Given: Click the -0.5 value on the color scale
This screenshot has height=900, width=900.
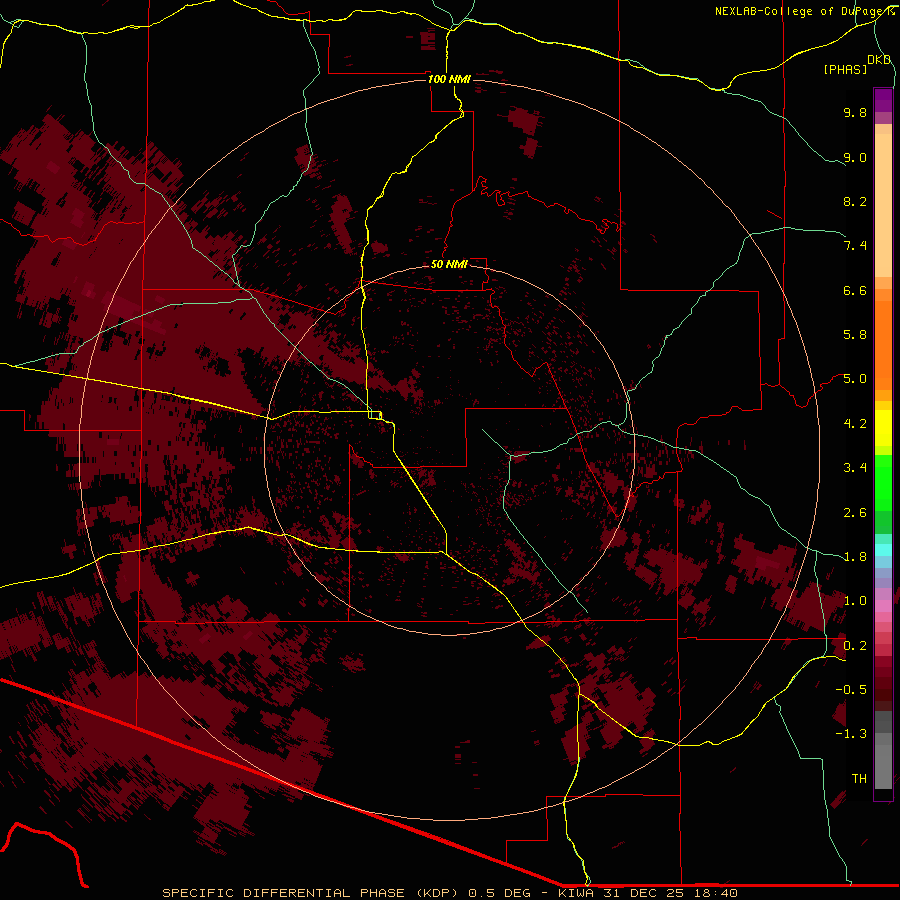Looking at the screenshot, I should click(x=851, y=690).
